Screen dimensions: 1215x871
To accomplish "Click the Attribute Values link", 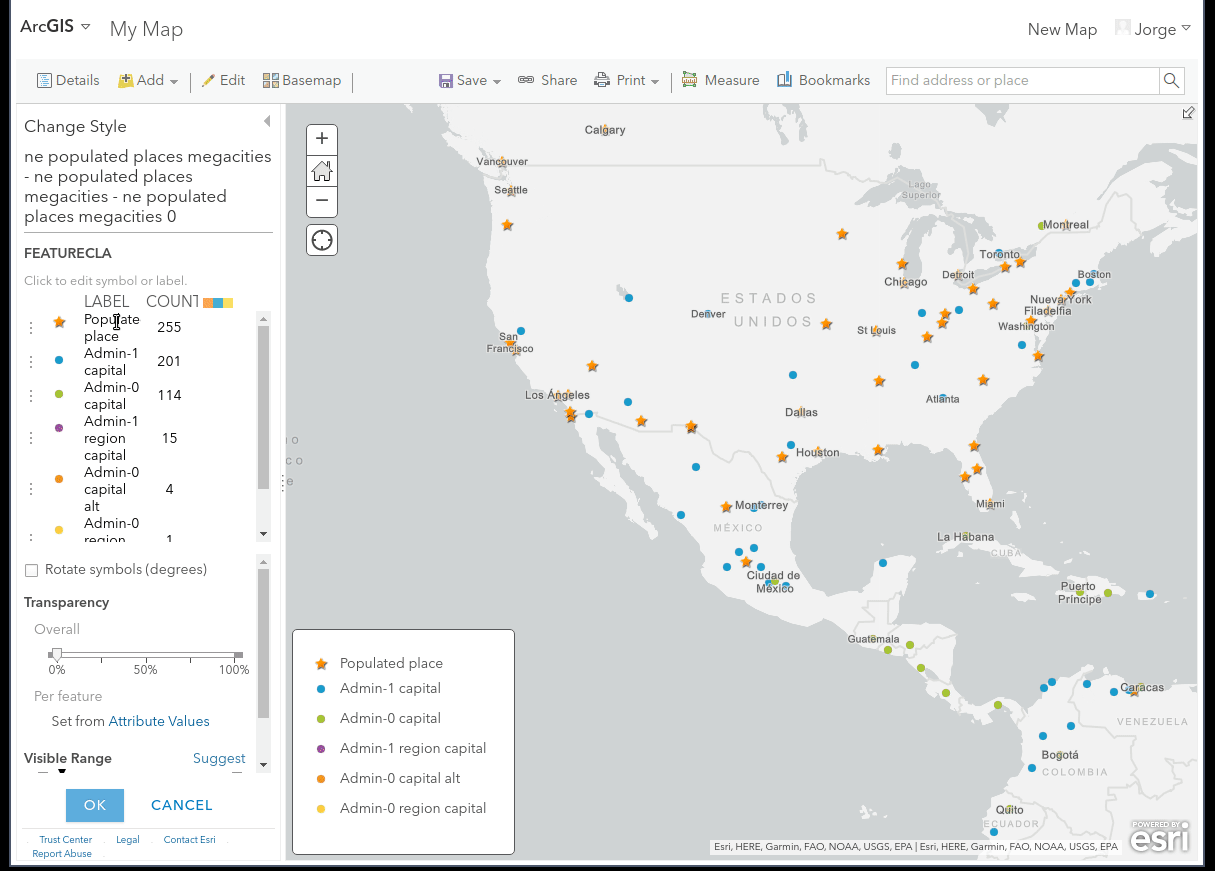I will tap(159, 721).
